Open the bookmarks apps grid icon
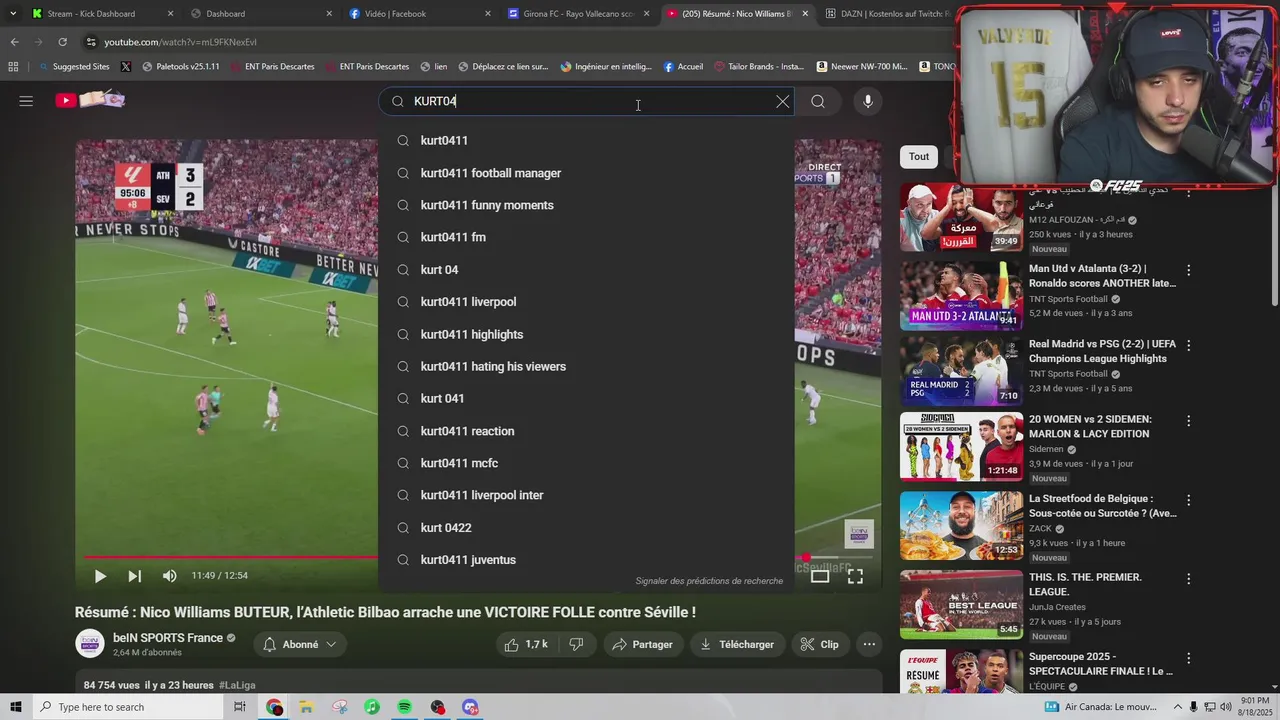Viewport: 1280px width, 720px height. click(13, 67)
